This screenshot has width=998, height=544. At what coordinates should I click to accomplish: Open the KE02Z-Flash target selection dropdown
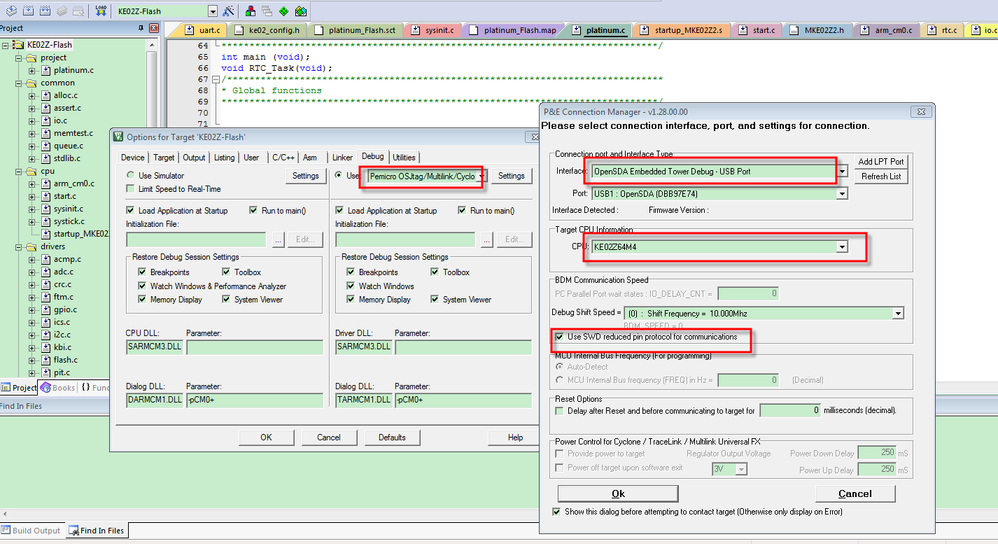point(213,11)
